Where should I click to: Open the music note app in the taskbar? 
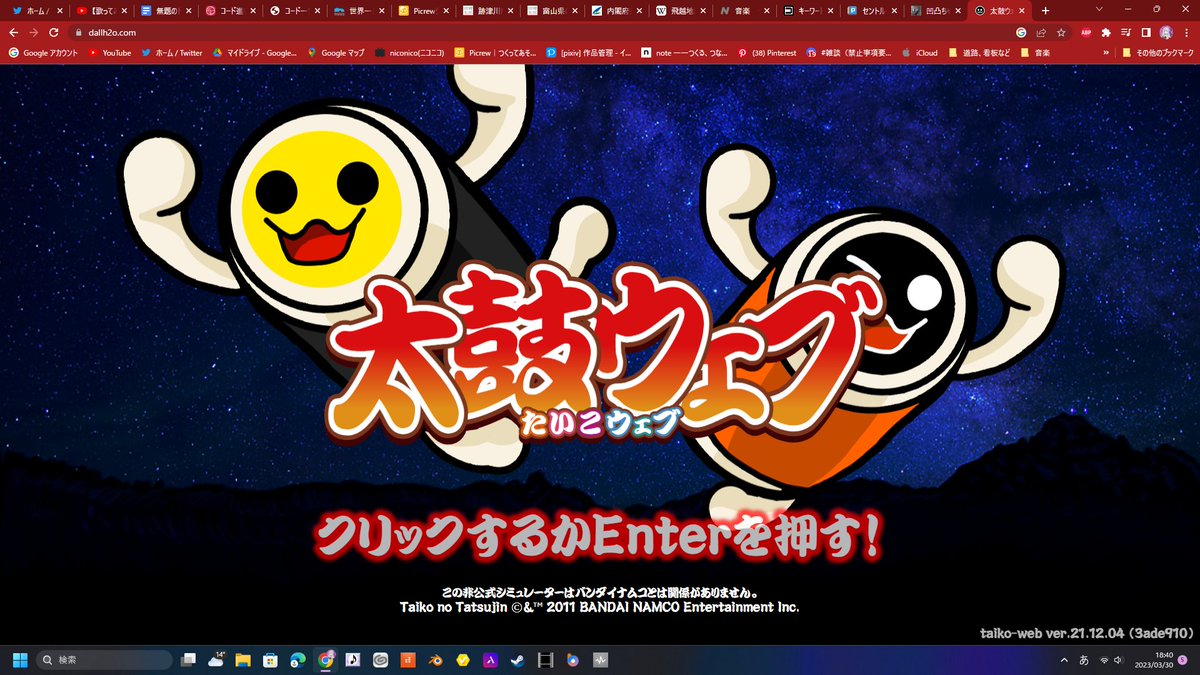click(x=352, y=660)
